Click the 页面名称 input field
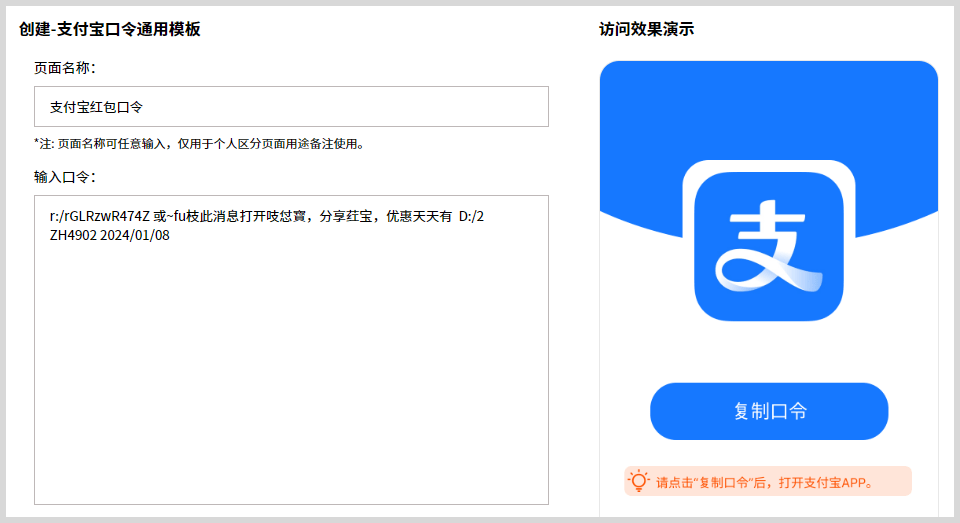The width and height of the screenshot is (960, 523). click(291, 107)
